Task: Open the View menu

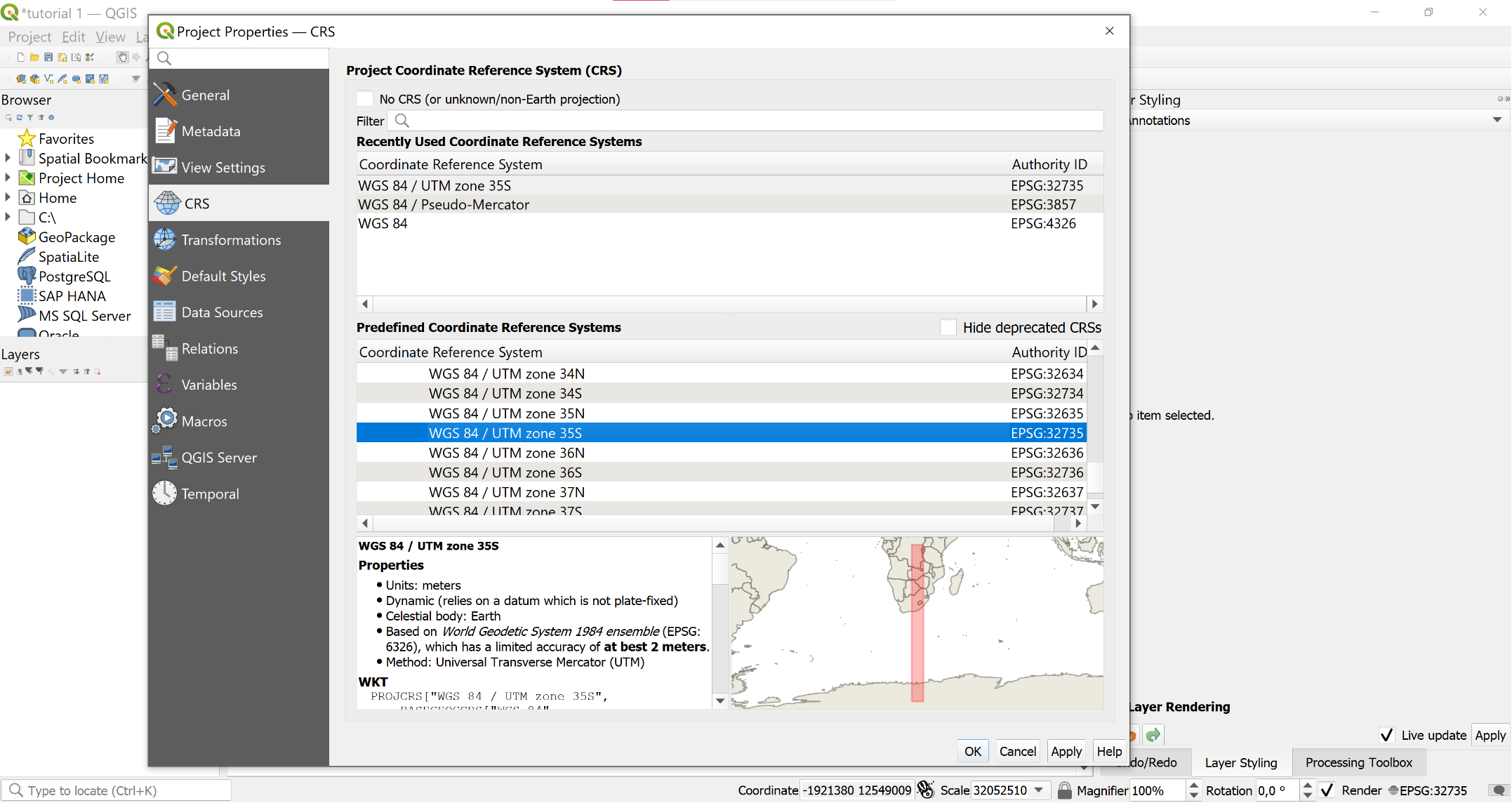Action: tap(110, 36)
